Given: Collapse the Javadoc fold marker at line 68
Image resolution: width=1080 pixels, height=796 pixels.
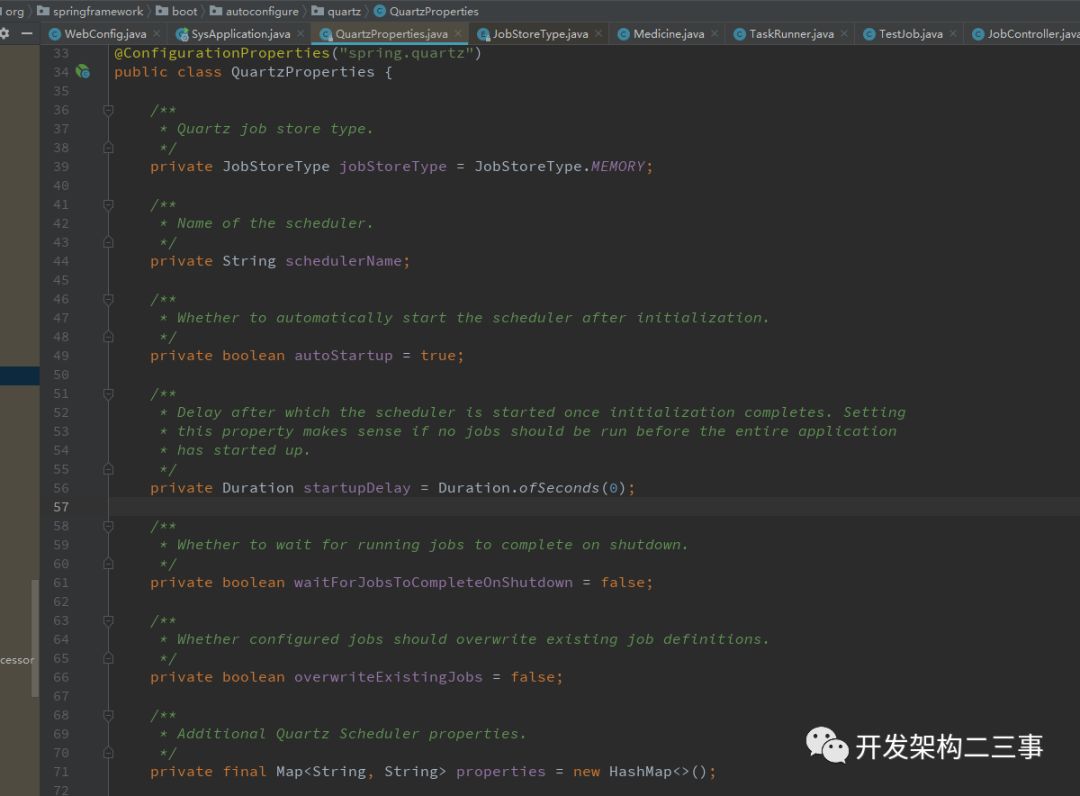Looking at the screenshot, I should coord(108,715).
